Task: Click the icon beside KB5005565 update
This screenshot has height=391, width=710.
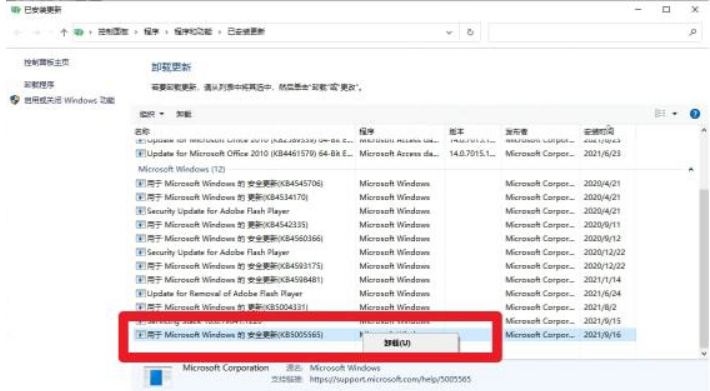Action: (140, 335)
